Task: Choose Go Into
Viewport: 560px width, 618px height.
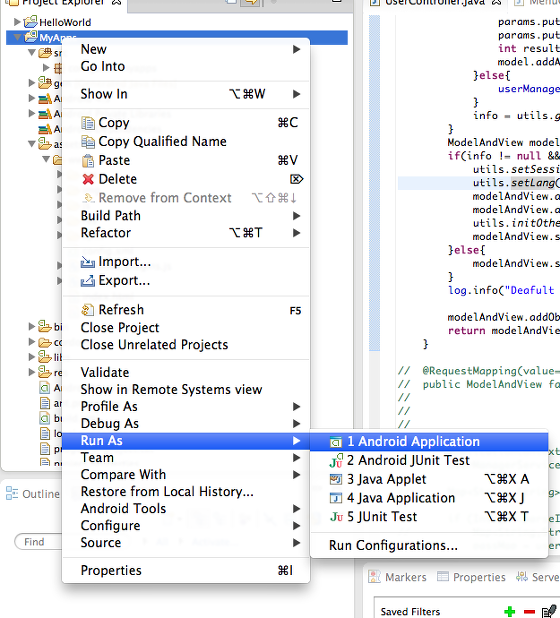Action: coord(186,66)
